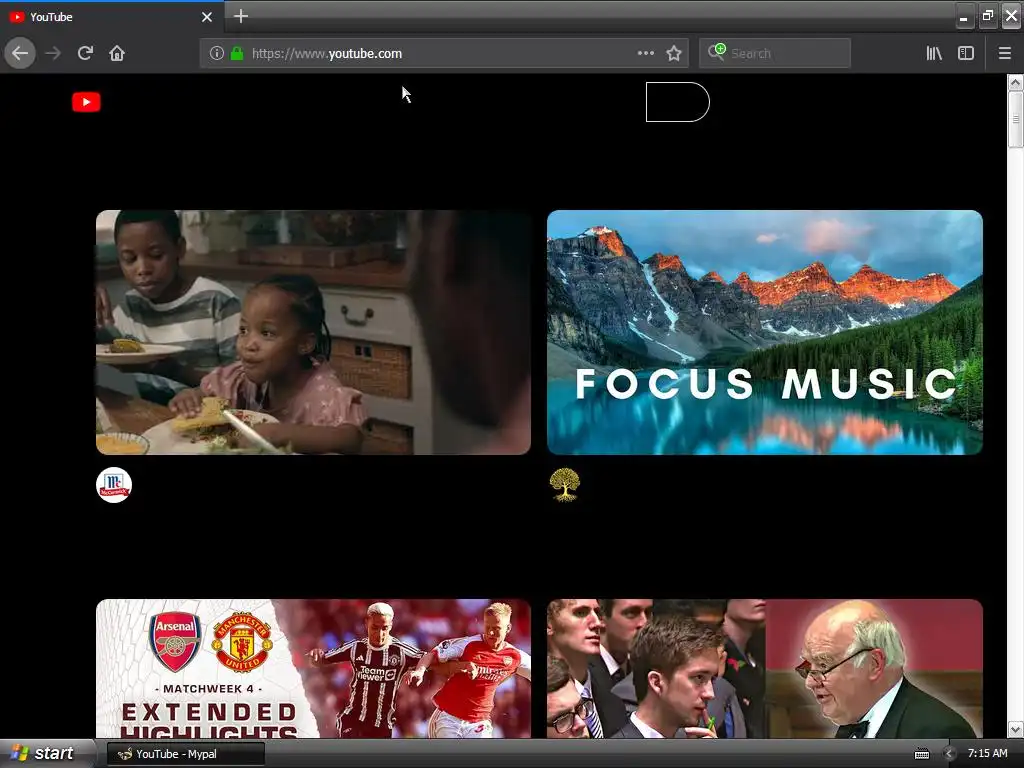The height and width of the screenshot is (768, 1024).
Task: Click the scrollbar down arrow
Action: click(x=1015, y=729)
